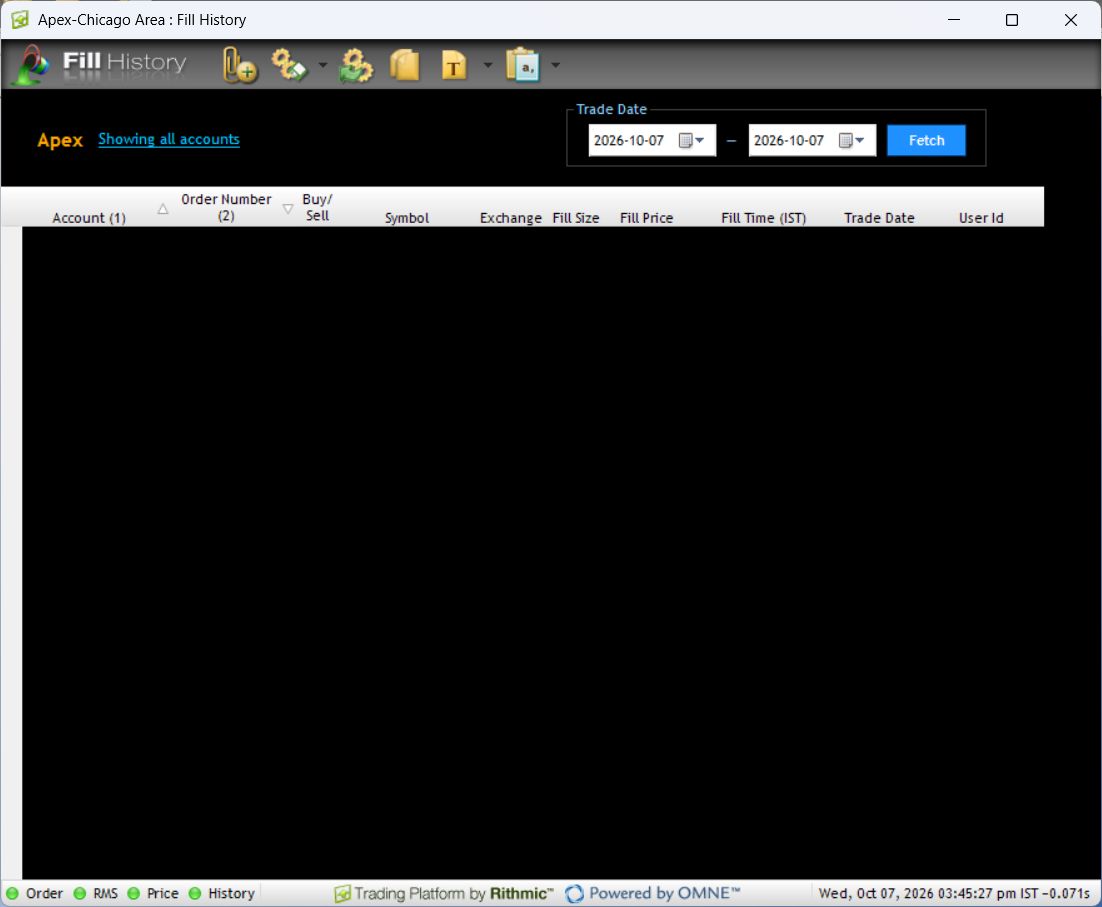Click the Fill Time (IST) column header
Image resolution: width=1102 pixels, height=907 pixels.
763,218
